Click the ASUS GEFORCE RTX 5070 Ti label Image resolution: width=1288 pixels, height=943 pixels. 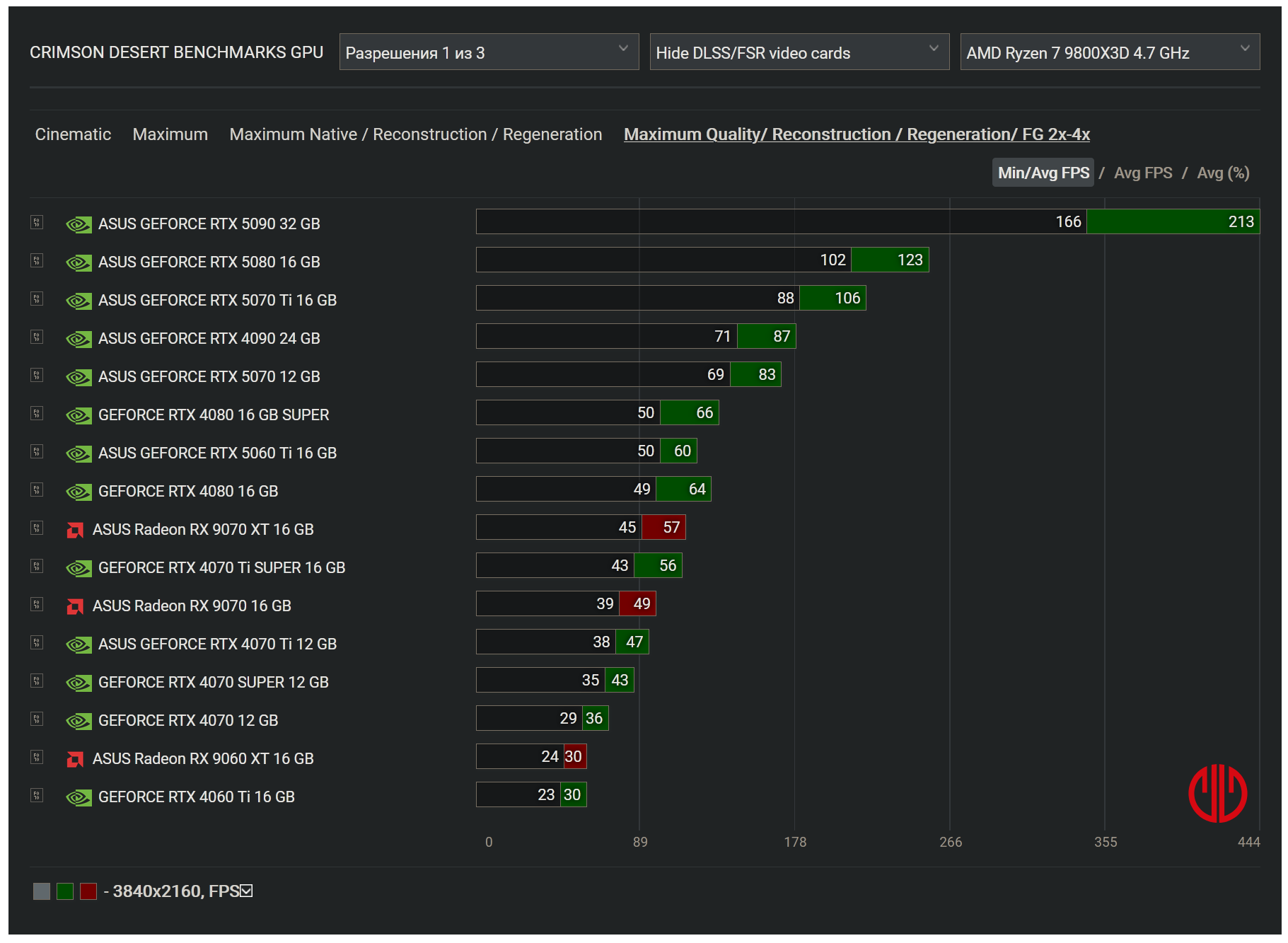point(217,301)
